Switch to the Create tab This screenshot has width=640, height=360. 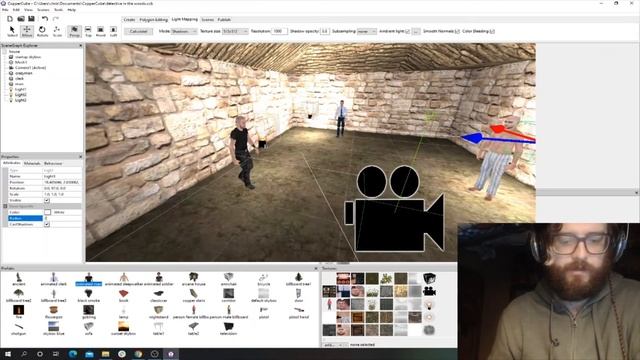129,20
